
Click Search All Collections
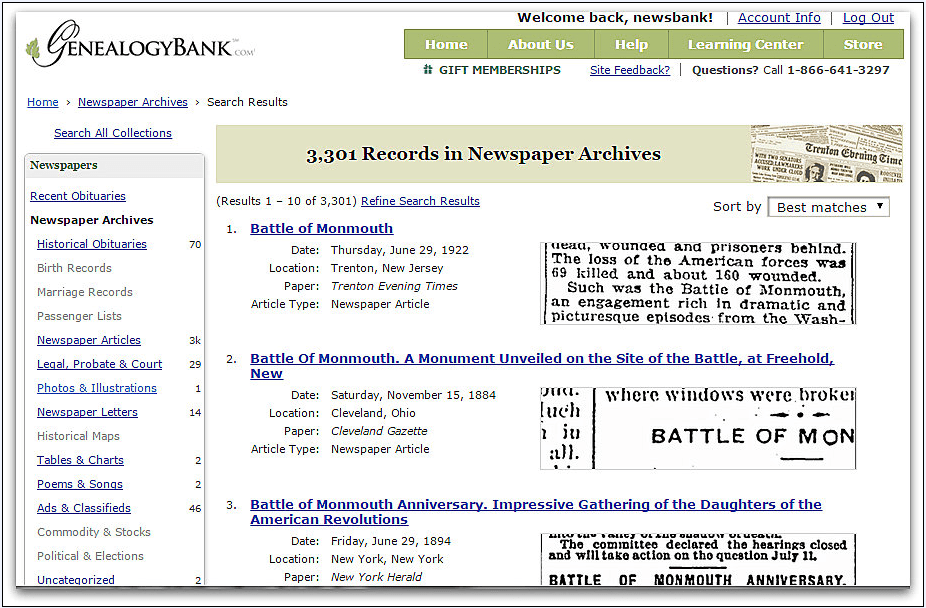tap(113, 133)
